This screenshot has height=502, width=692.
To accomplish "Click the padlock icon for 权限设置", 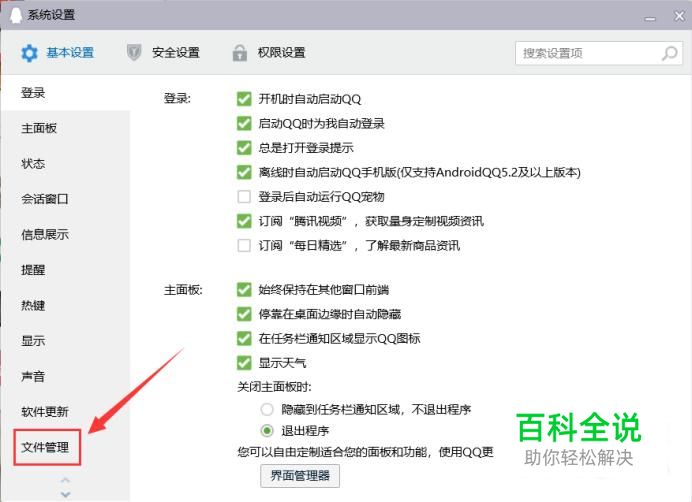I will [240, 53].
